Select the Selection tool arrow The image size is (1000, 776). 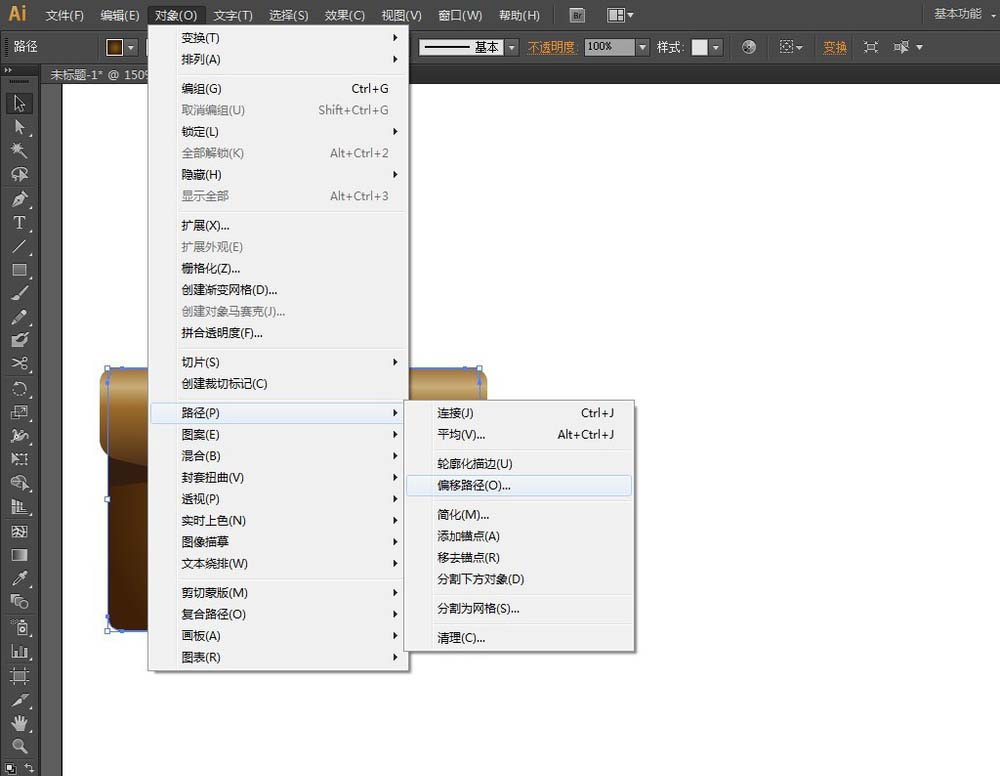click(19, 103)
